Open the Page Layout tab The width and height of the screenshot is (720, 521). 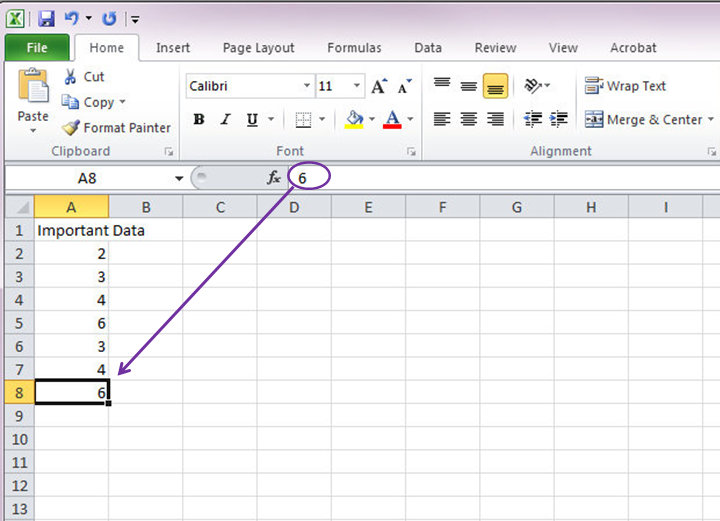tap(258, 48)
